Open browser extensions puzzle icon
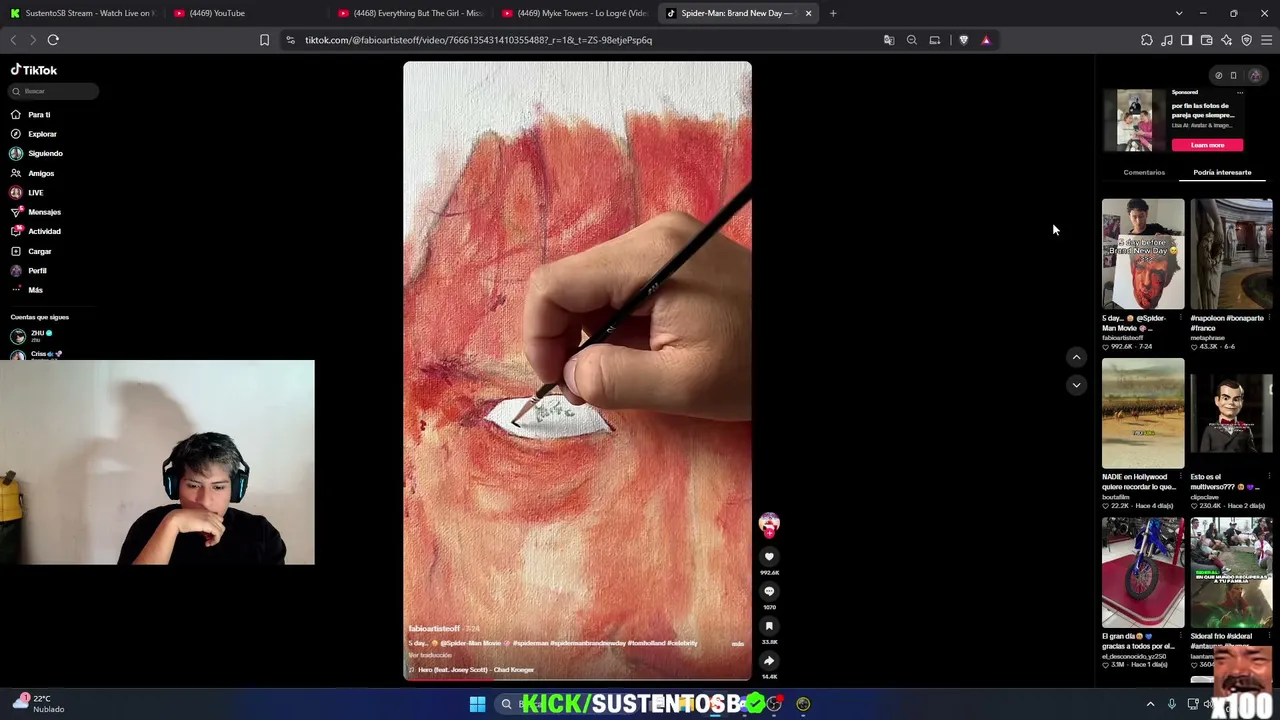Viewport: 1280px width, 720px height. coord(1147,40)
